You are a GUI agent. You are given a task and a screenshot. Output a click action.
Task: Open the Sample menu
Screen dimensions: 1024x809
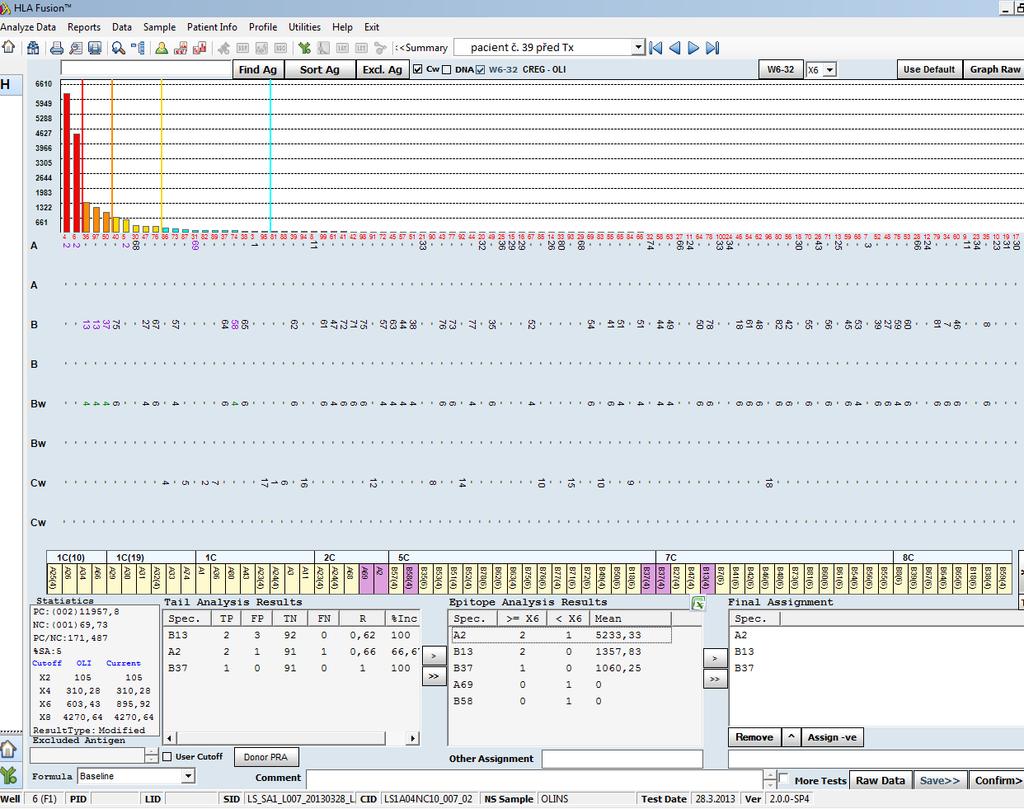(x=159, y=27)
